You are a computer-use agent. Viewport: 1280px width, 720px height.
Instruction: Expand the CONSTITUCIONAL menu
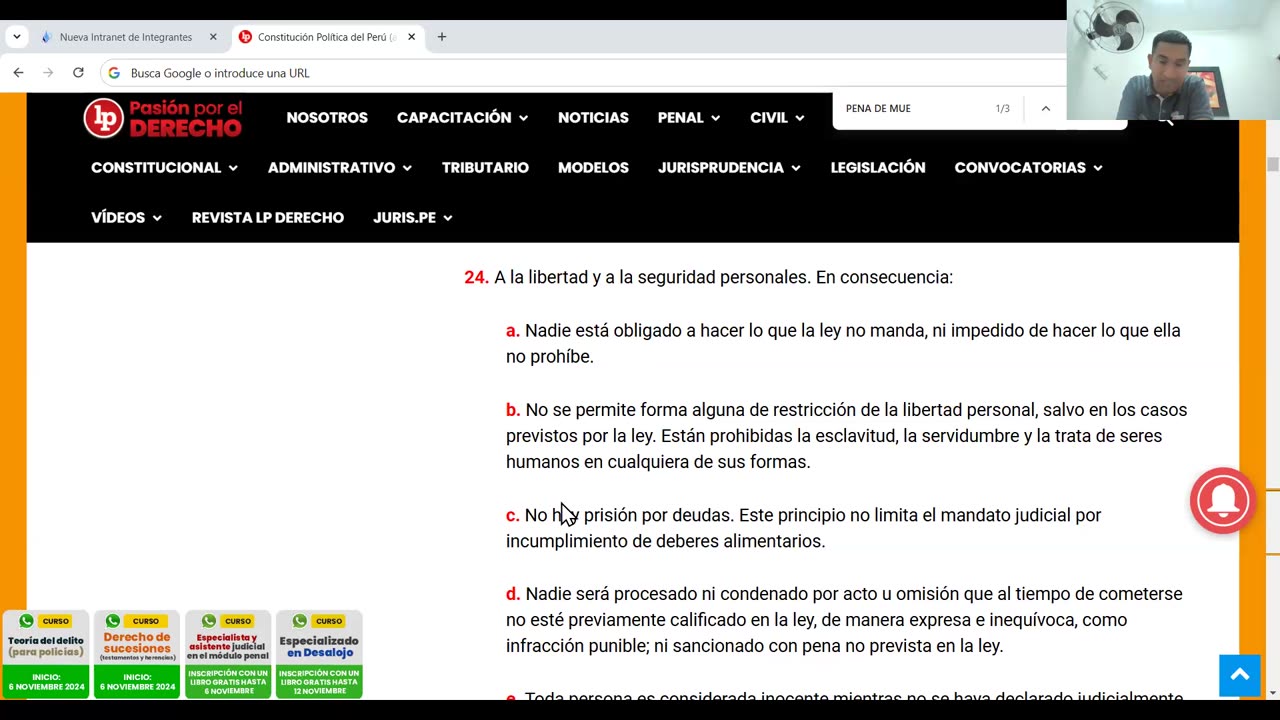(165, 168)
